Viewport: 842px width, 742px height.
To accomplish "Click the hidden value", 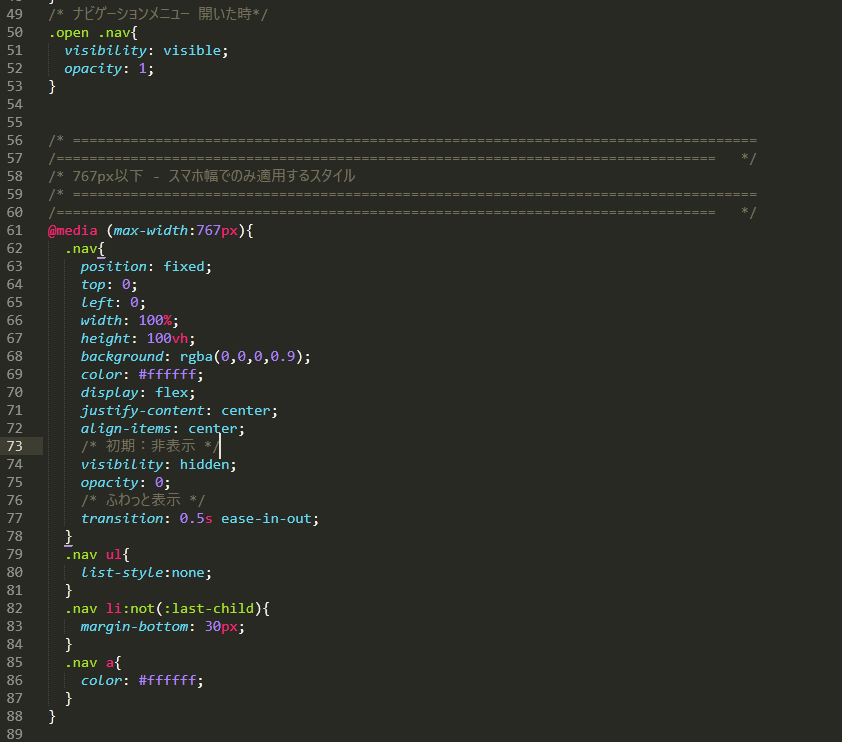I will point(205,464).
